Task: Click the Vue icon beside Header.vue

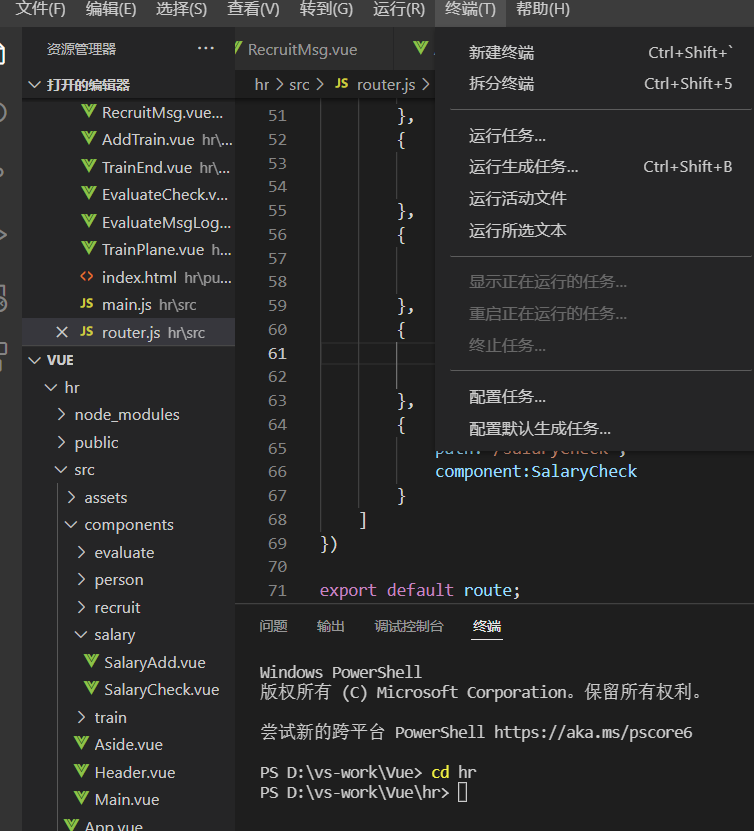Action: point(81,771)
